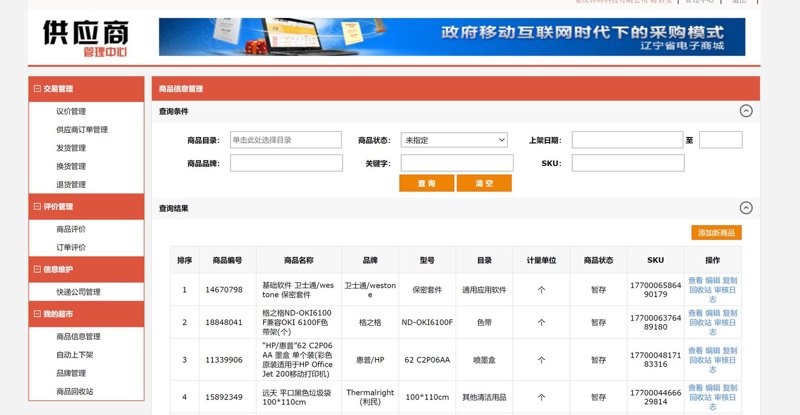Click 复制 for product 18848041
The image size is (800, 415).
pyautogui.click(x=730, y=313)
